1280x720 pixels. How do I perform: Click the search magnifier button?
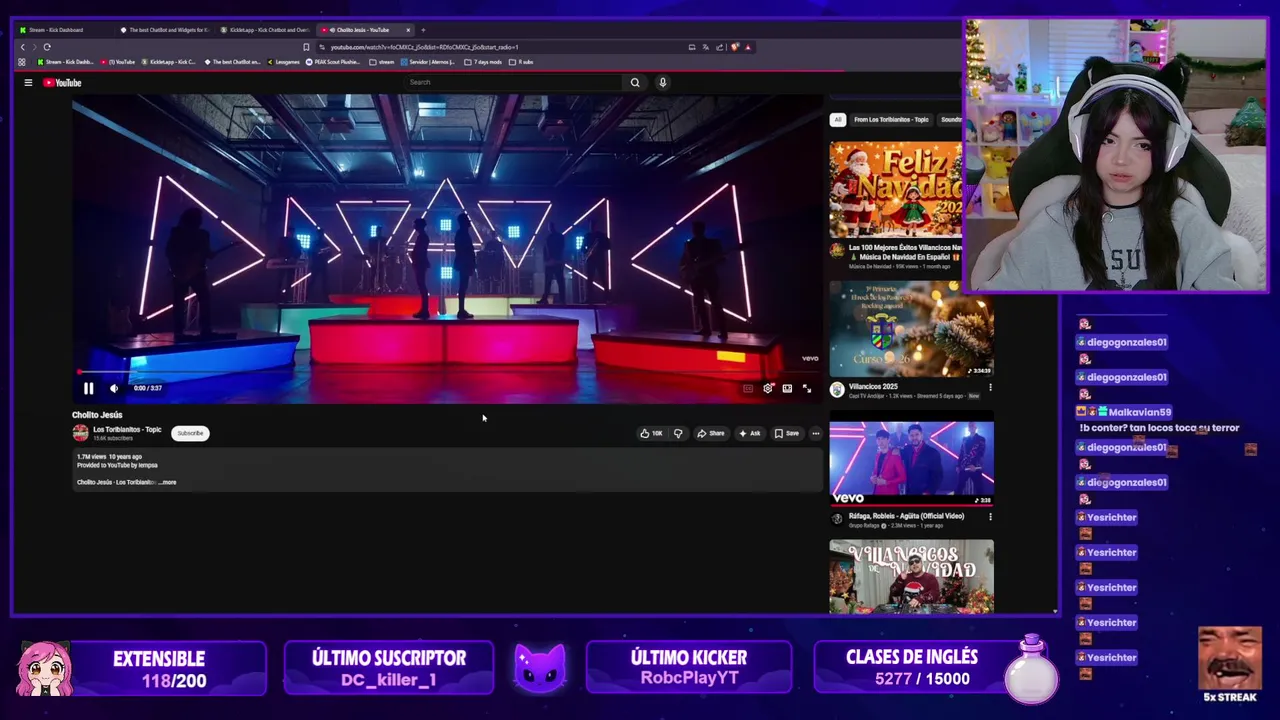[x=635, y=82]
